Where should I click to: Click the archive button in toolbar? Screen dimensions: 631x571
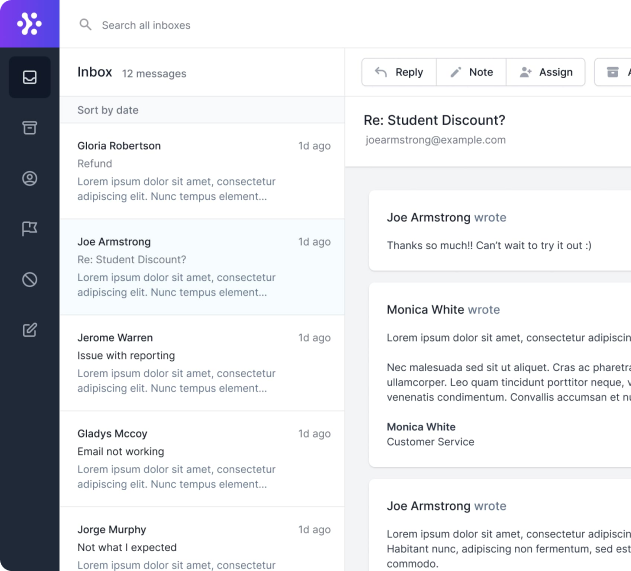tap(613, 72)
